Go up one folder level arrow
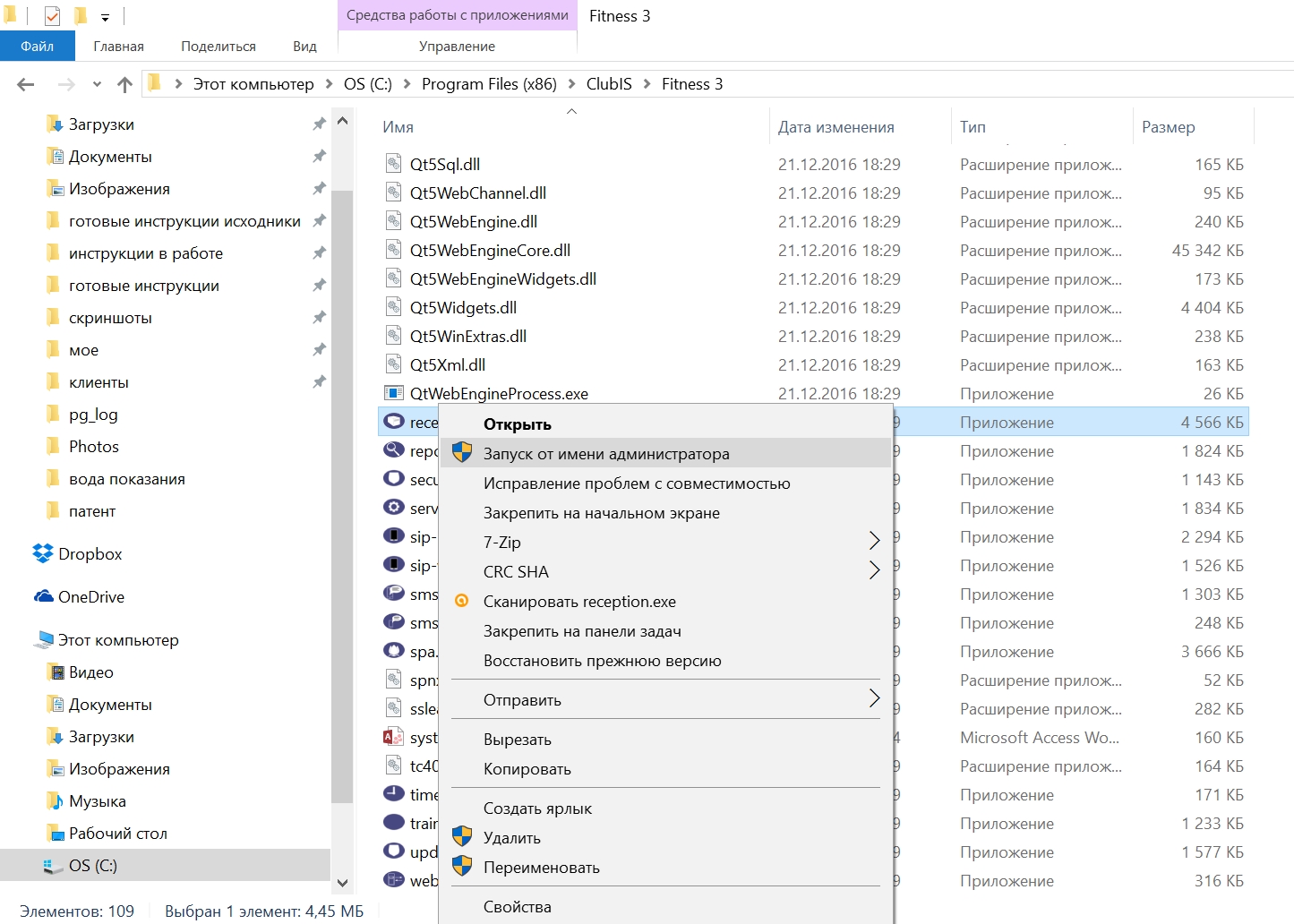 pyautogui.click(x=124, y=84)
